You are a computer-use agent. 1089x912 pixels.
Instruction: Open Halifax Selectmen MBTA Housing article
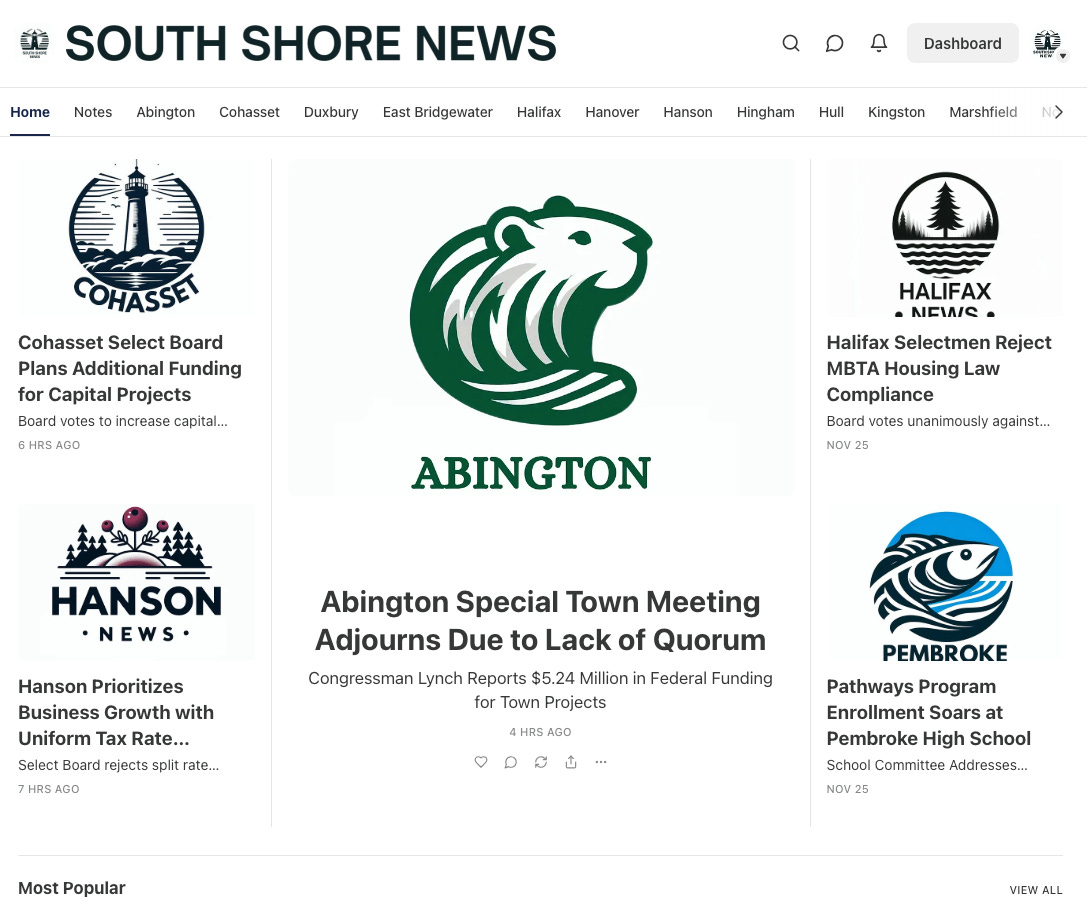pos(939,368)
